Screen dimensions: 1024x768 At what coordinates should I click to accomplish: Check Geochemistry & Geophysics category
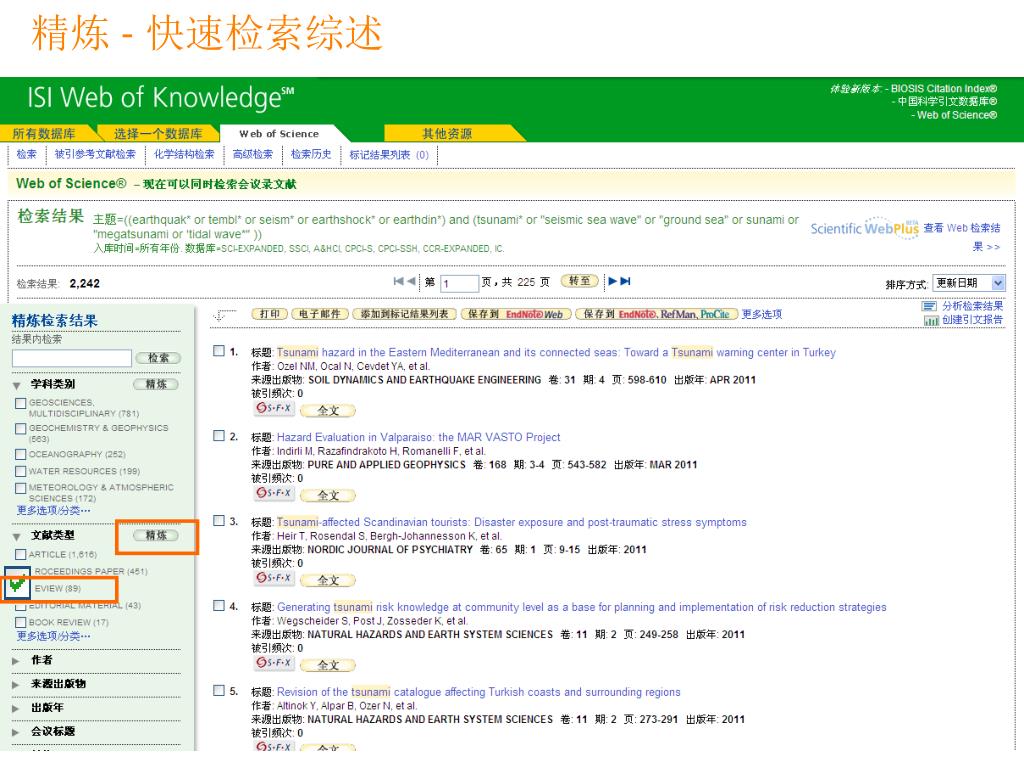point(21,428)
